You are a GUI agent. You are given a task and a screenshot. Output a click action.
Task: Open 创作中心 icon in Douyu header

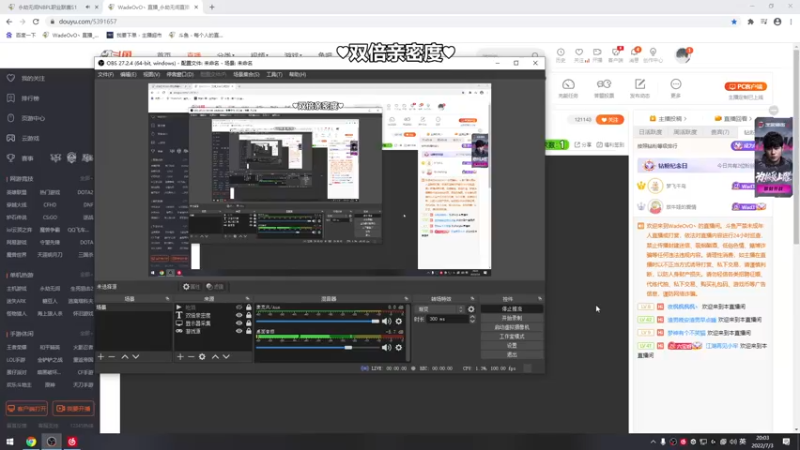[653, 53]
